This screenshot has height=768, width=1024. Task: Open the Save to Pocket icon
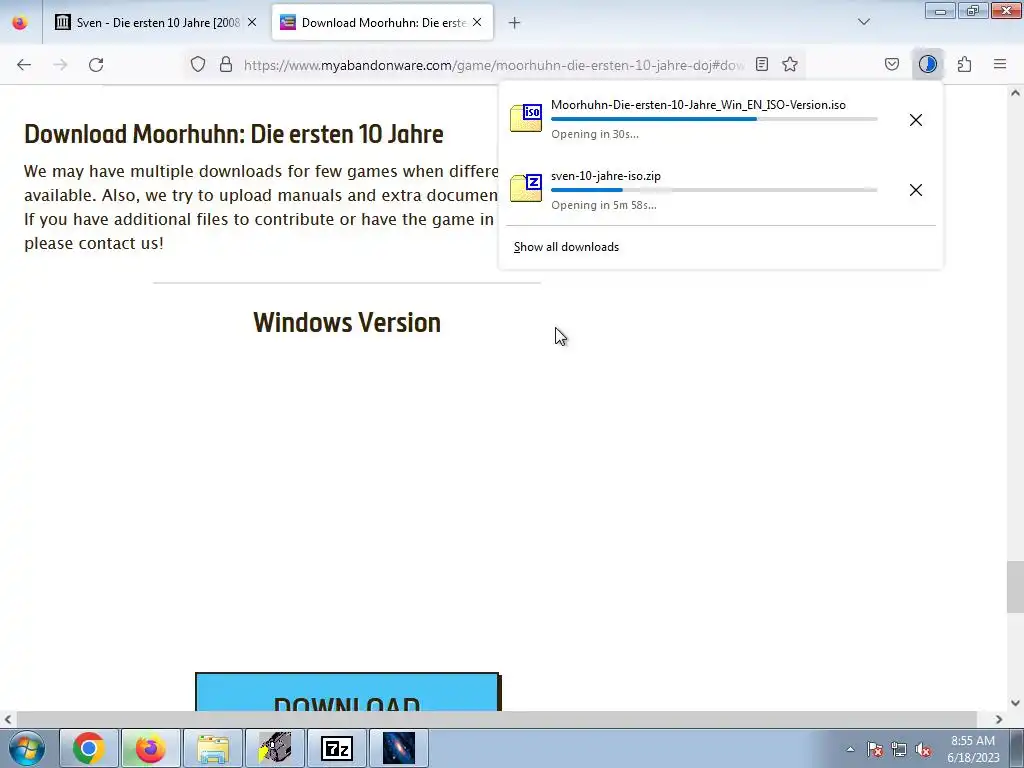pos(891,64)
